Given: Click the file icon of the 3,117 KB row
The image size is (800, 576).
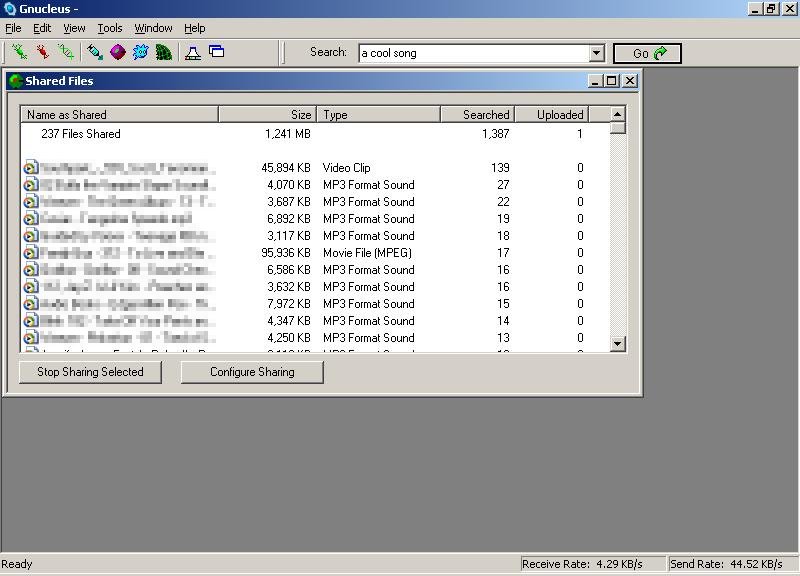Looking at the screenshot, I should click(31, 236).
